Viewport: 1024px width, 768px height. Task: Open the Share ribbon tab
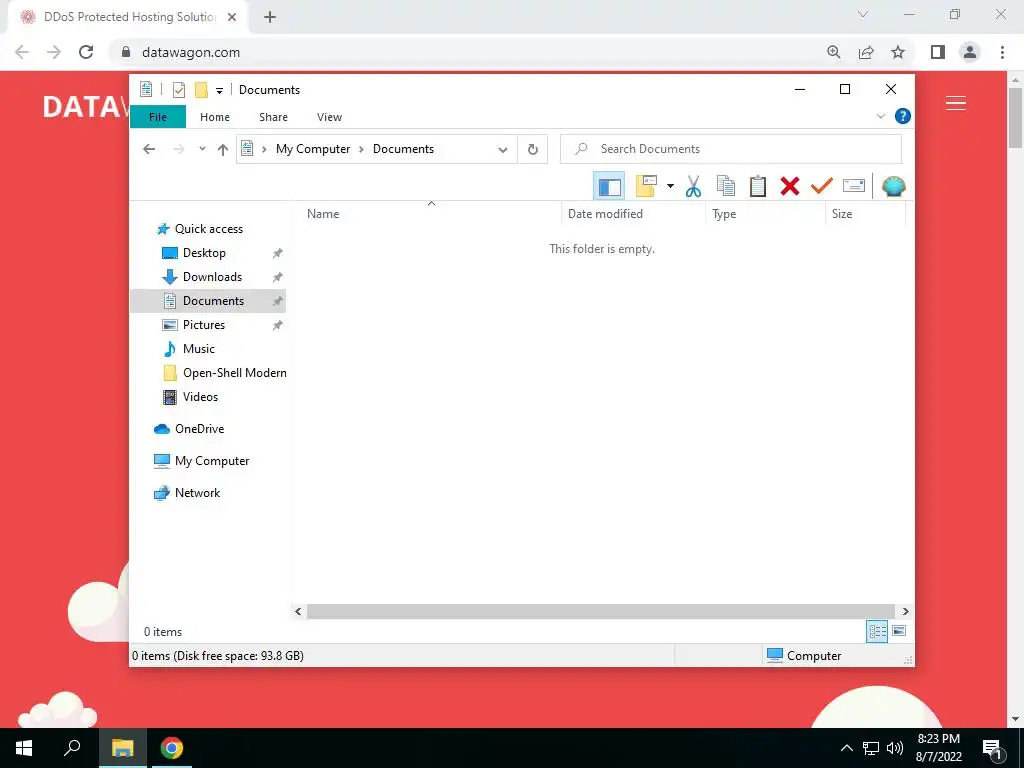coord(273,117)
